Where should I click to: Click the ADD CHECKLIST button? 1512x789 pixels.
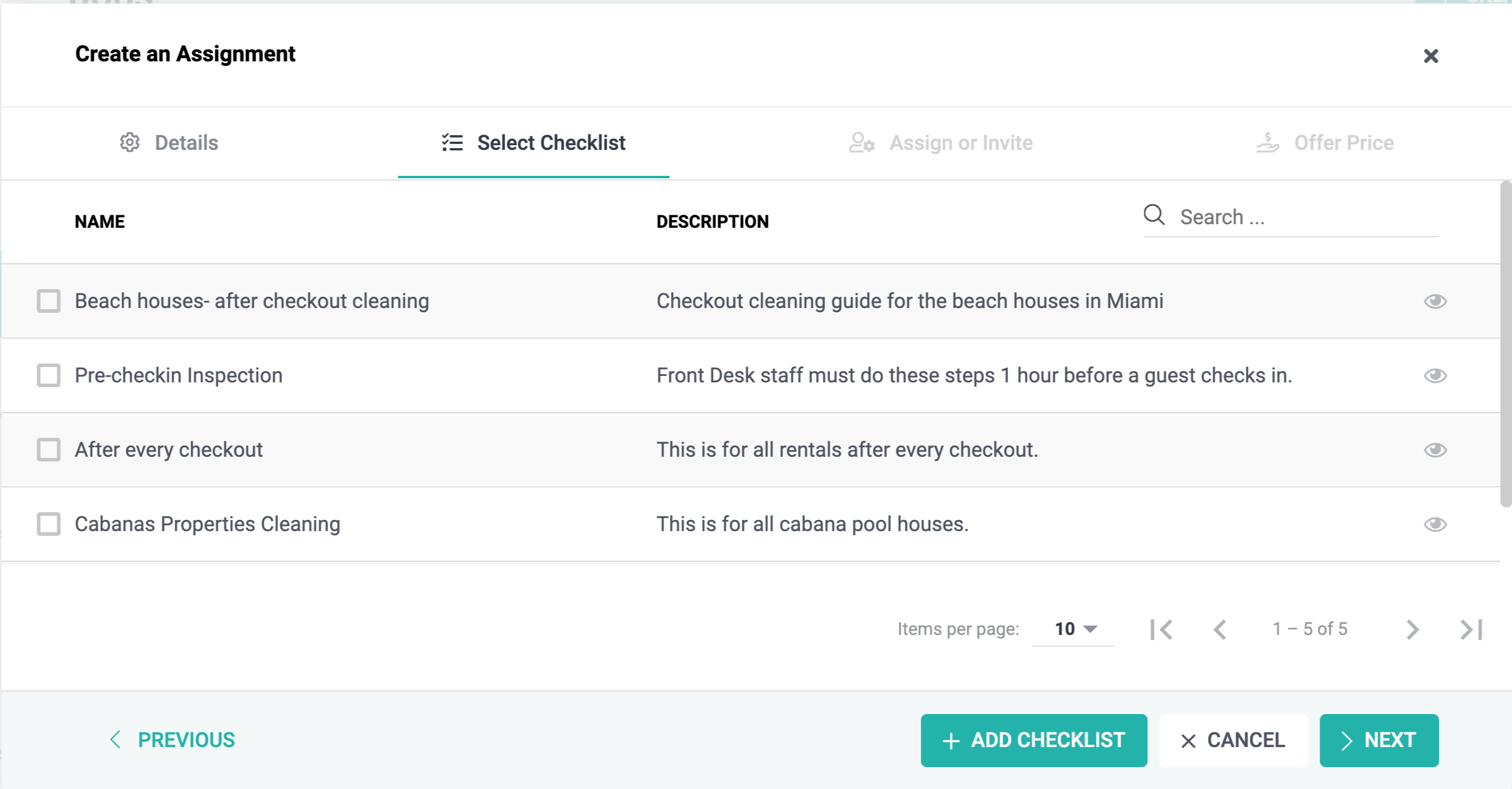pos(1033,740)
